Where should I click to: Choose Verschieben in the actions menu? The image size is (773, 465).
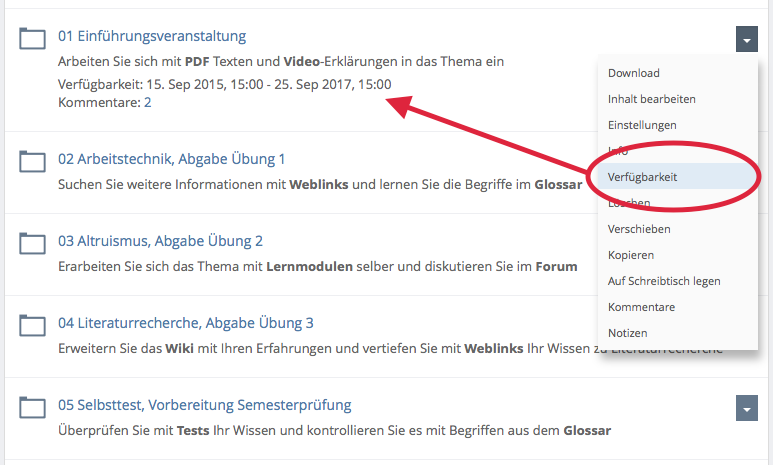(x=639, y=229)
